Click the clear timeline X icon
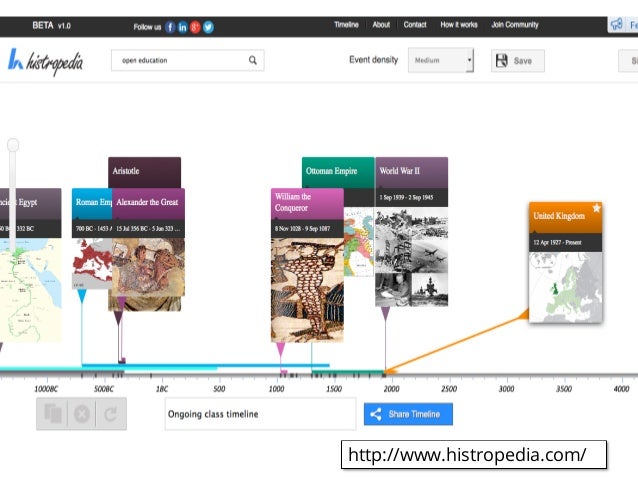This screenshot has height=479, width=638. tap(82, 414)
